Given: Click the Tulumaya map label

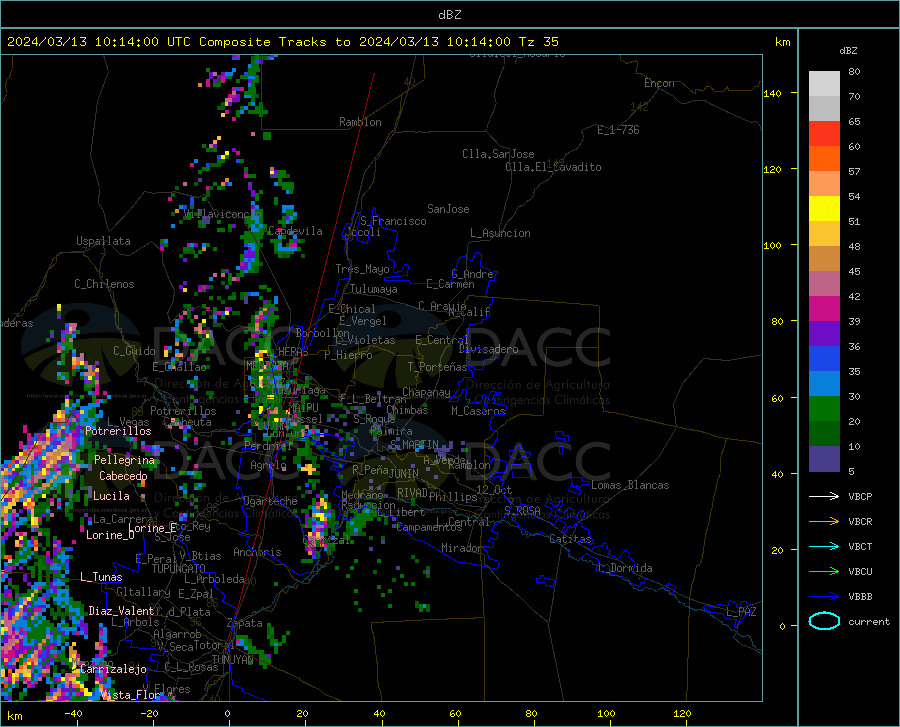Looking at the screenshot, I should coord(374,289).
